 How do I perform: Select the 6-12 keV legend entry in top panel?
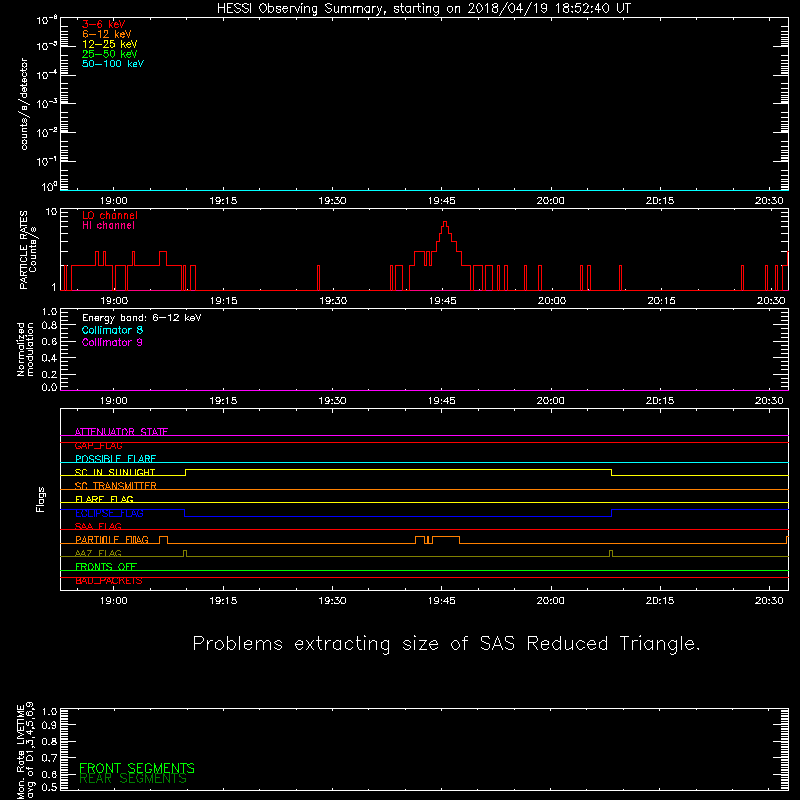[107, 34]
